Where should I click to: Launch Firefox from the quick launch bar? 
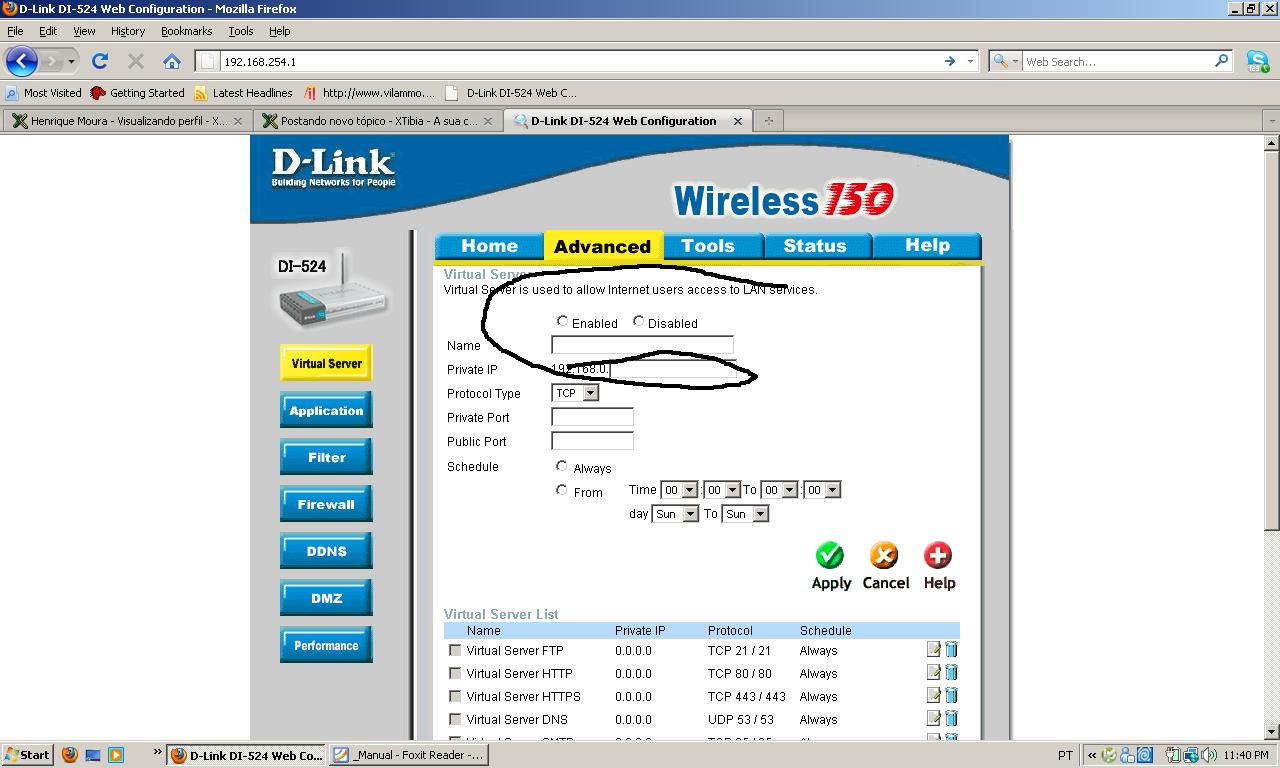click(70, 755)
